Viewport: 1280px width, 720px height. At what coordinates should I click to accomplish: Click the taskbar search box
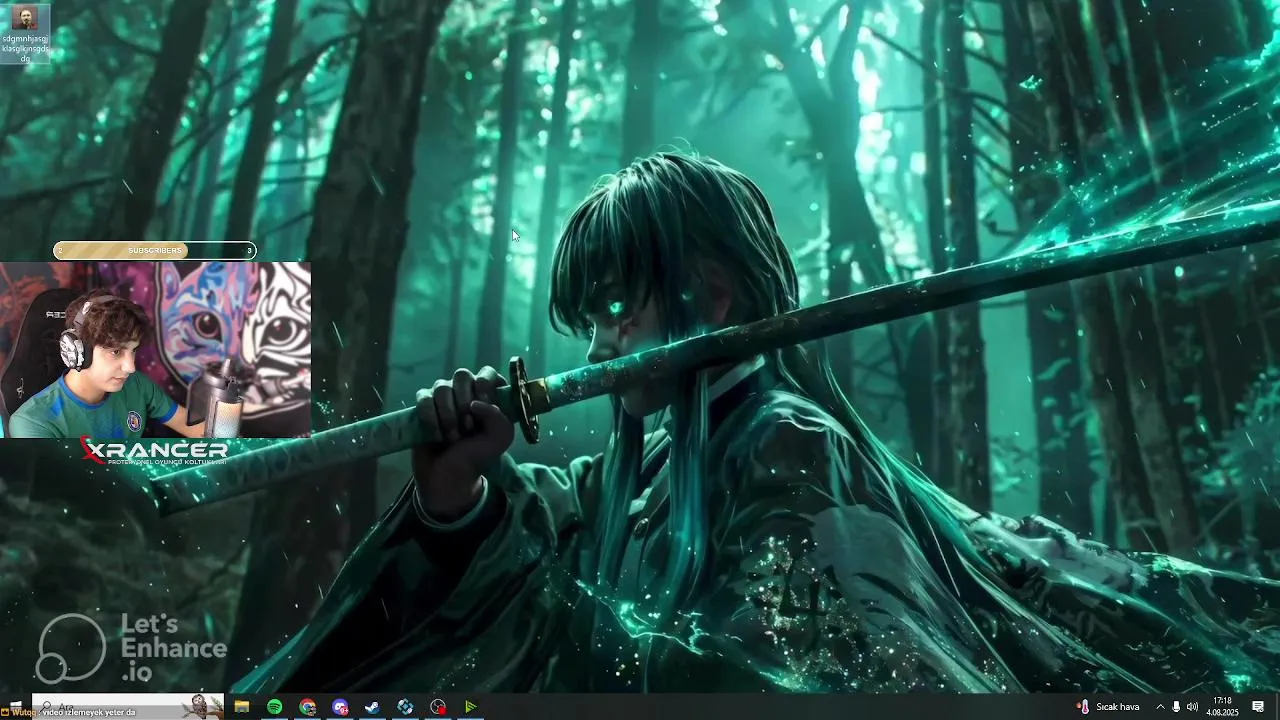coord(128,706)
